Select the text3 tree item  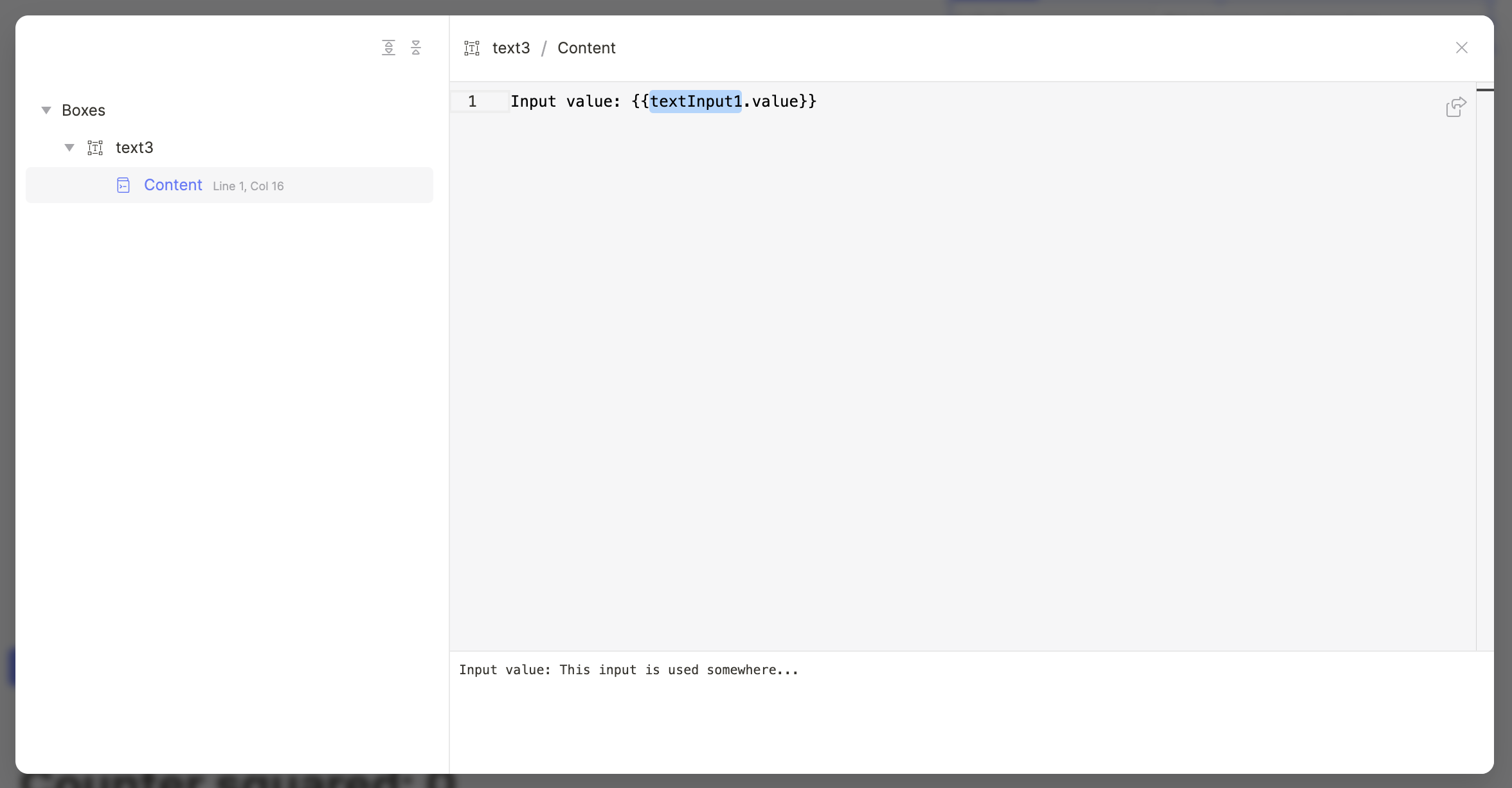tap(134, 148)
